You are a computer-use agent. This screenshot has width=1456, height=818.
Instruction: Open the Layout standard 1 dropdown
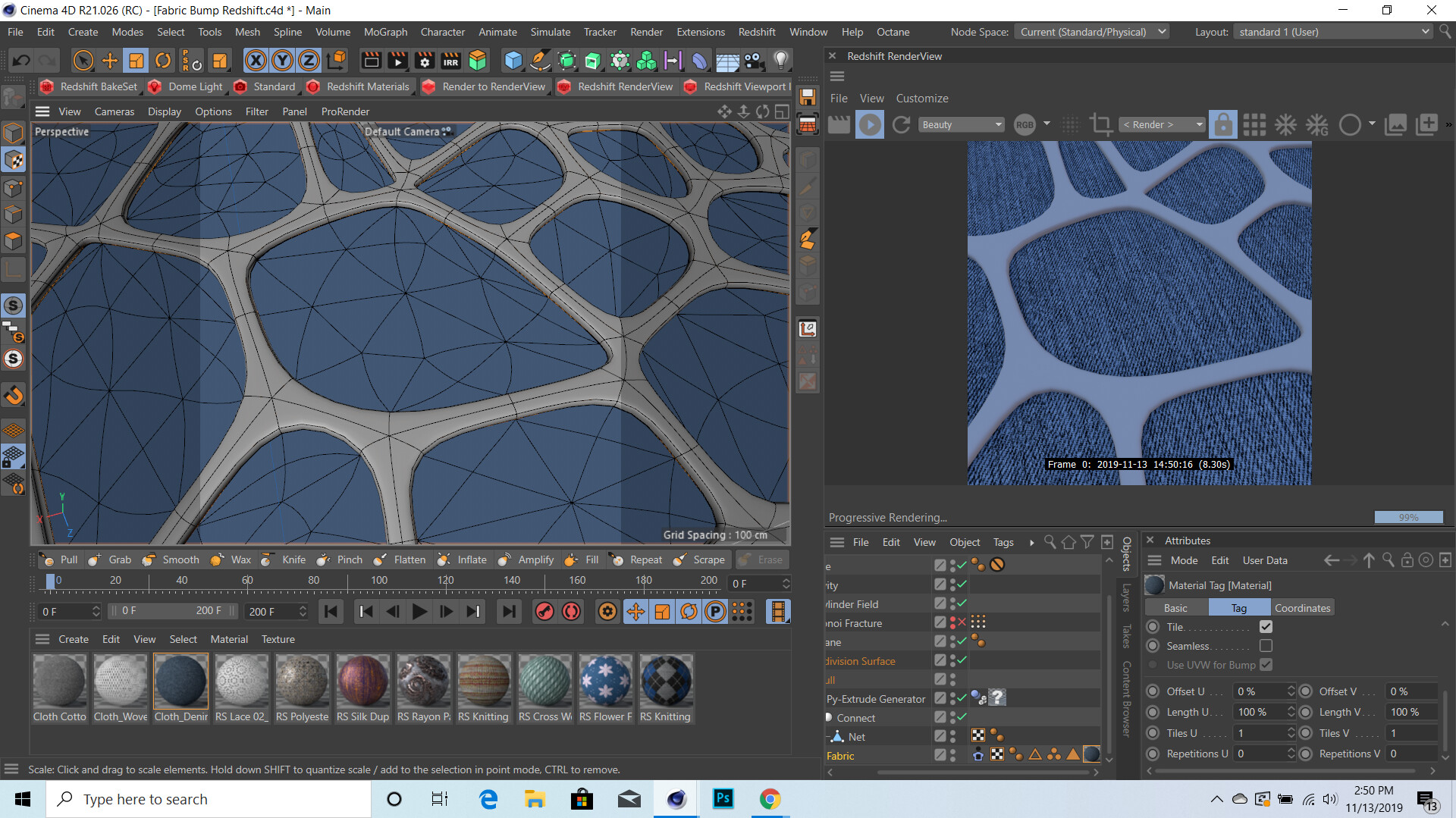tap(1332, 32)
